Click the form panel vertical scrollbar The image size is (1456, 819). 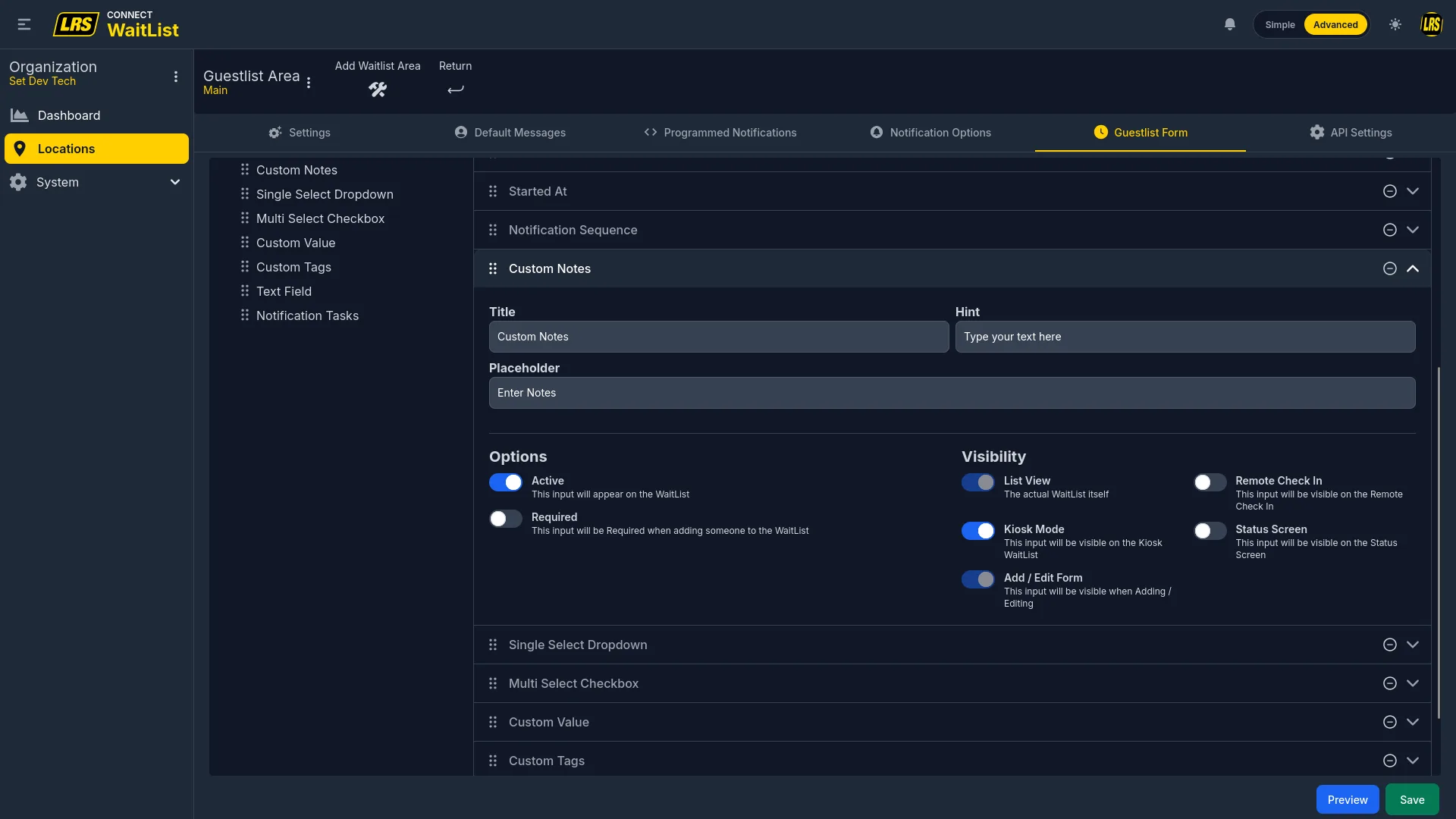point(1438,543)
